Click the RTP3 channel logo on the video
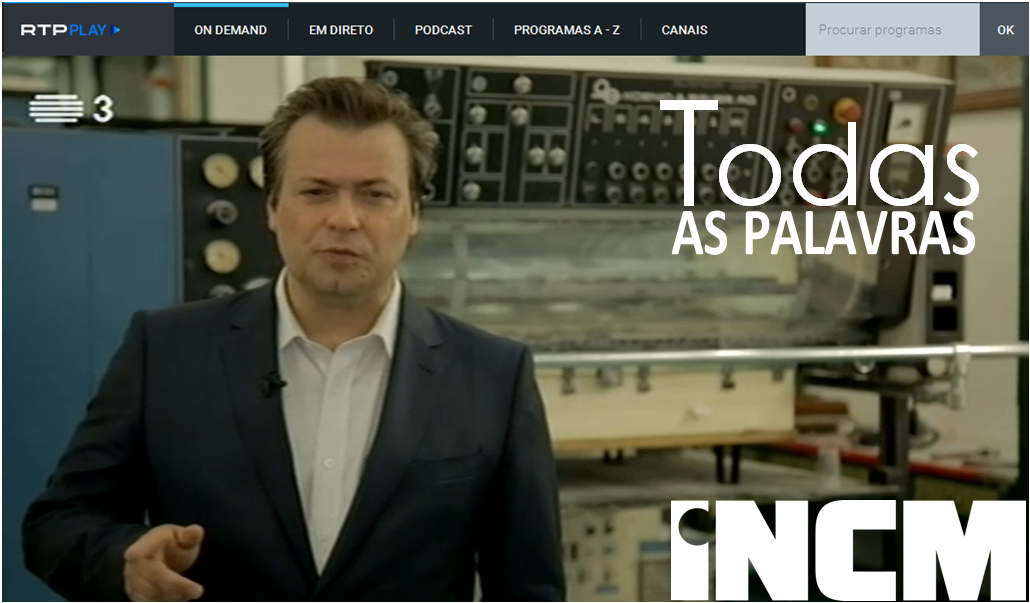The height and width of the screenshot is (603, 1030). [72, 109]
